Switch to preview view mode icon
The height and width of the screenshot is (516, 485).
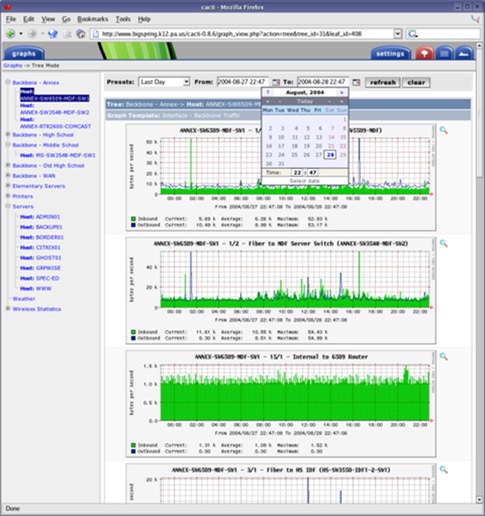464,53
